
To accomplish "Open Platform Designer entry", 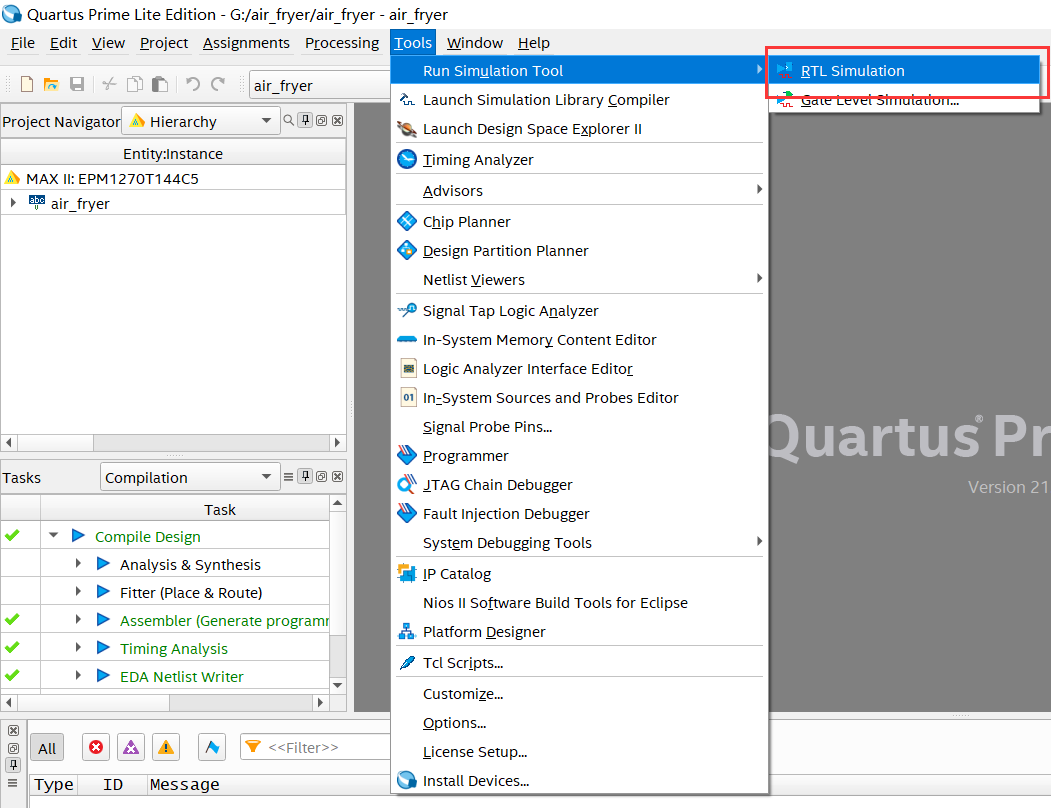I will point(579,632).
